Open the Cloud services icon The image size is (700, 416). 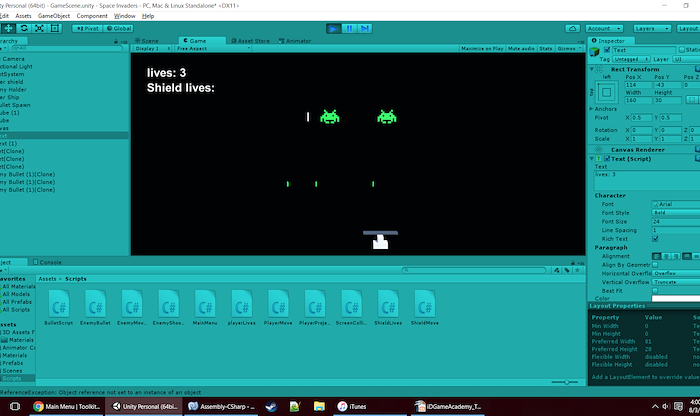(x=572, y=29)
